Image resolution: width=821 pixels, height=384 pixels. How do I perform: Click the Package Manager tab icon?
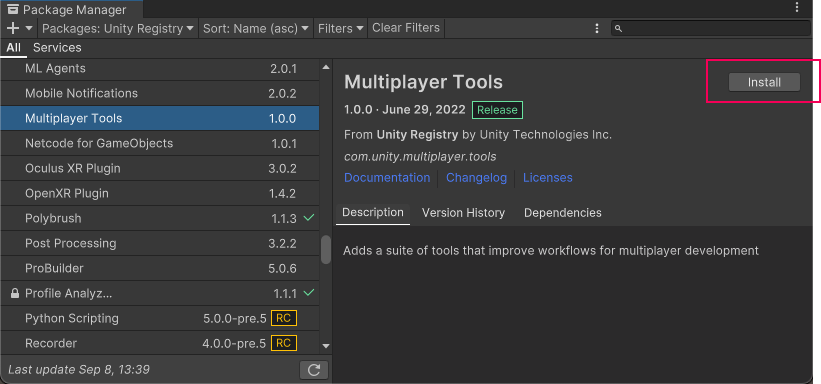coord(13,9)
